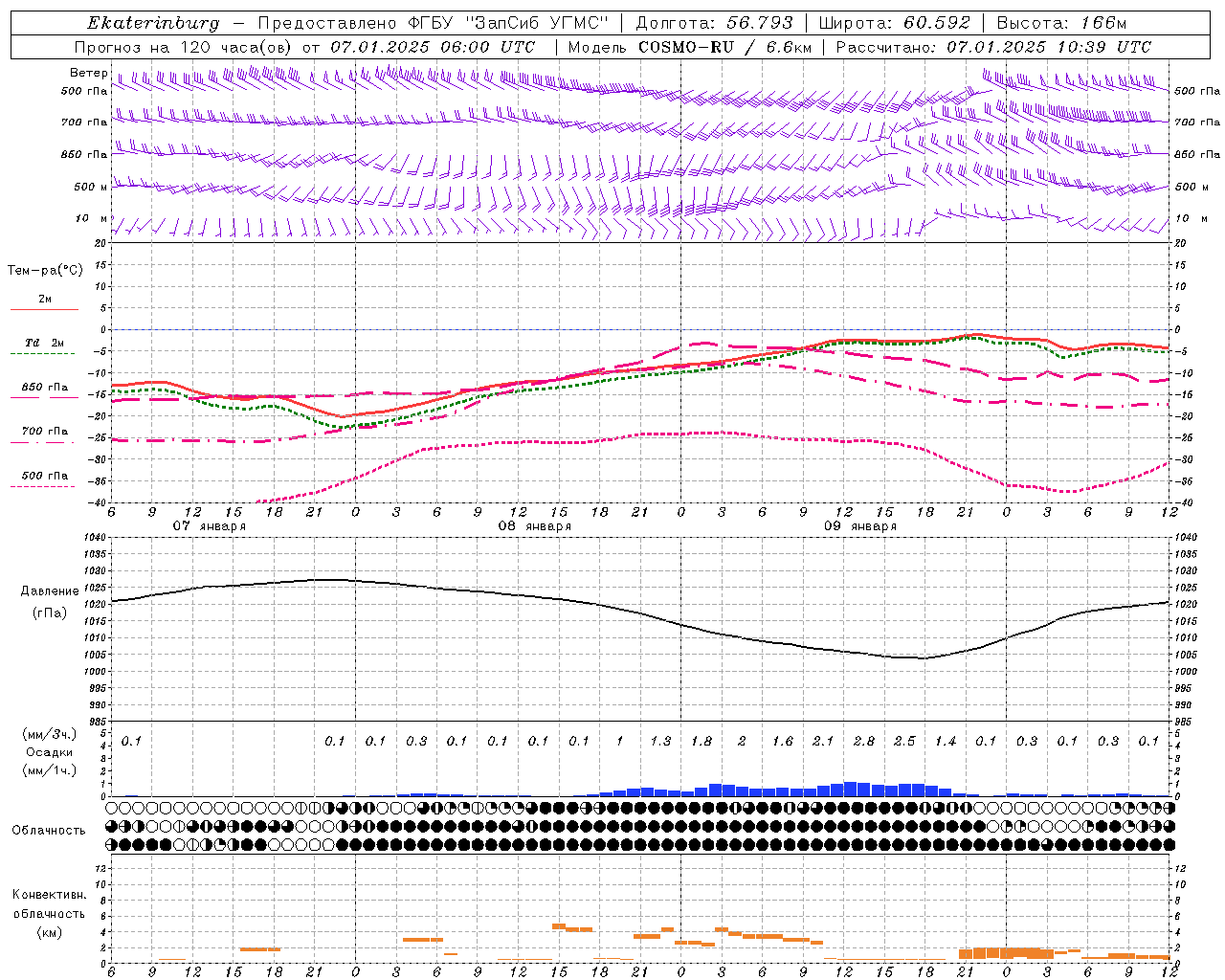
Task: Click 'Прогноз на 120 часа(ов)' forecast text
Action: [x=184, y=47]
